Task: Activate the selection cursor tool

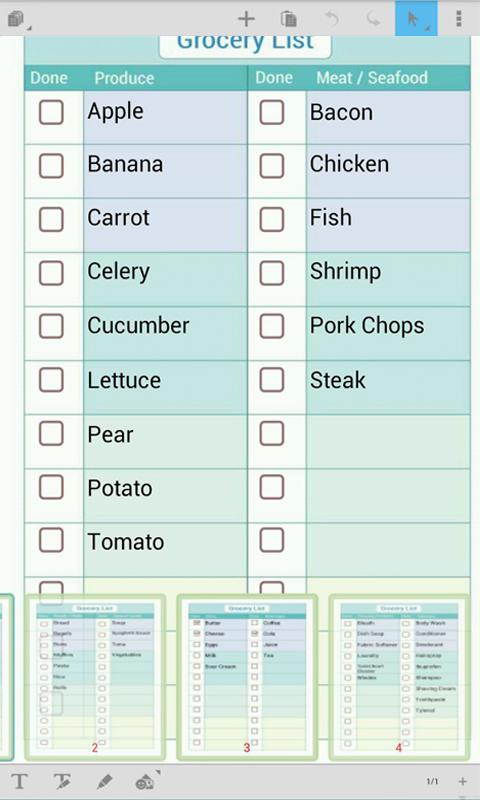Action: (416, 18)
